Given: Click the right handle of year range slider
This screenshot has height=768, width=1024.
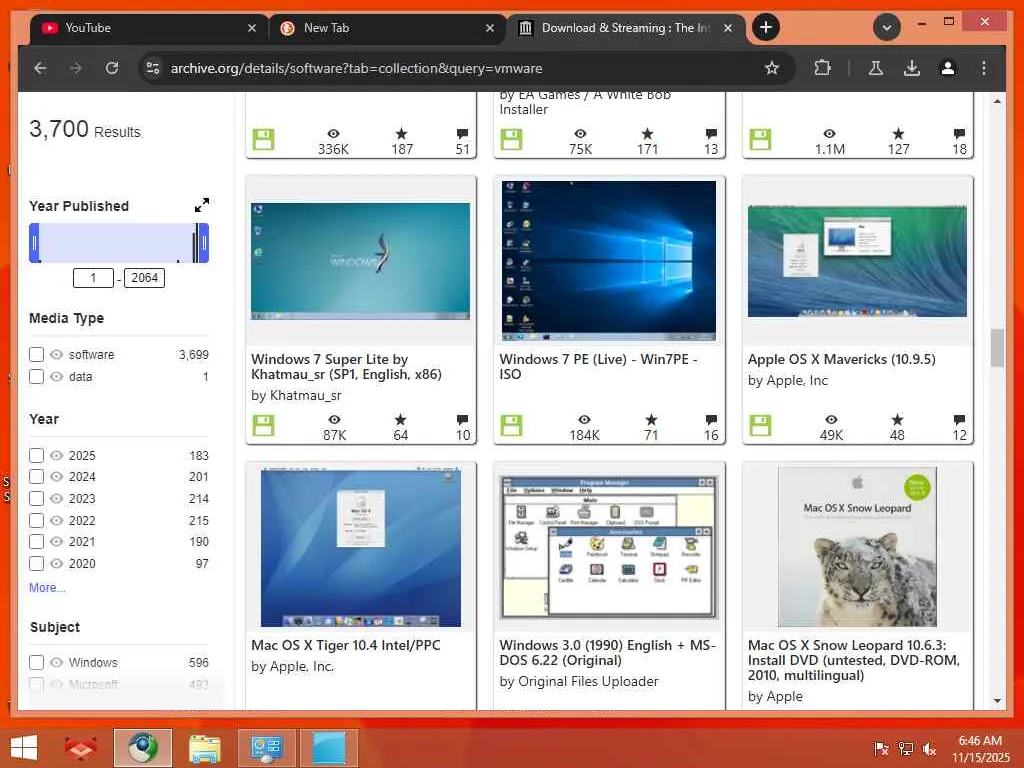Looking at the screenshot, I should tap(204, 243).
